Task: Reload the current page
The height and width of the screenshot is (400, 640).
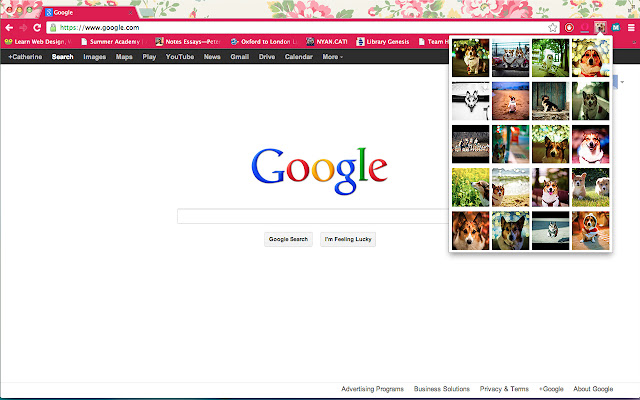Action: [x=37, y=27]
